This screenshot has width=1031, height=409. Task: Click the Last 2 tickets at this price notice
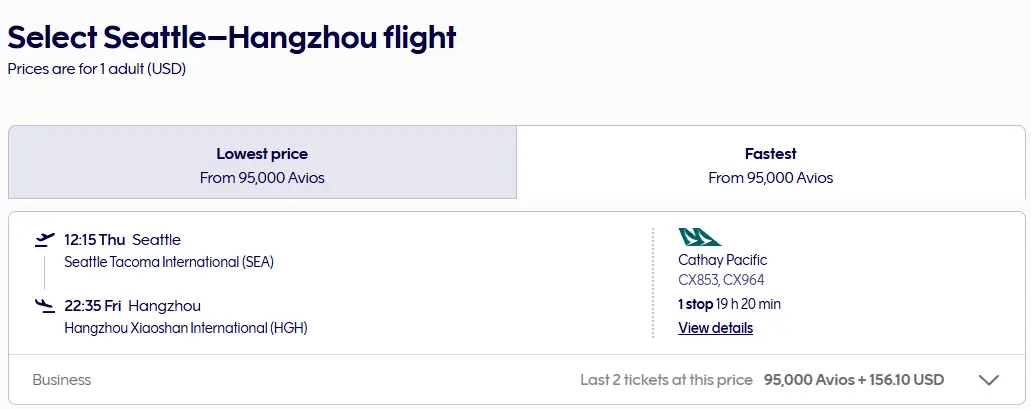click(666, 380)
